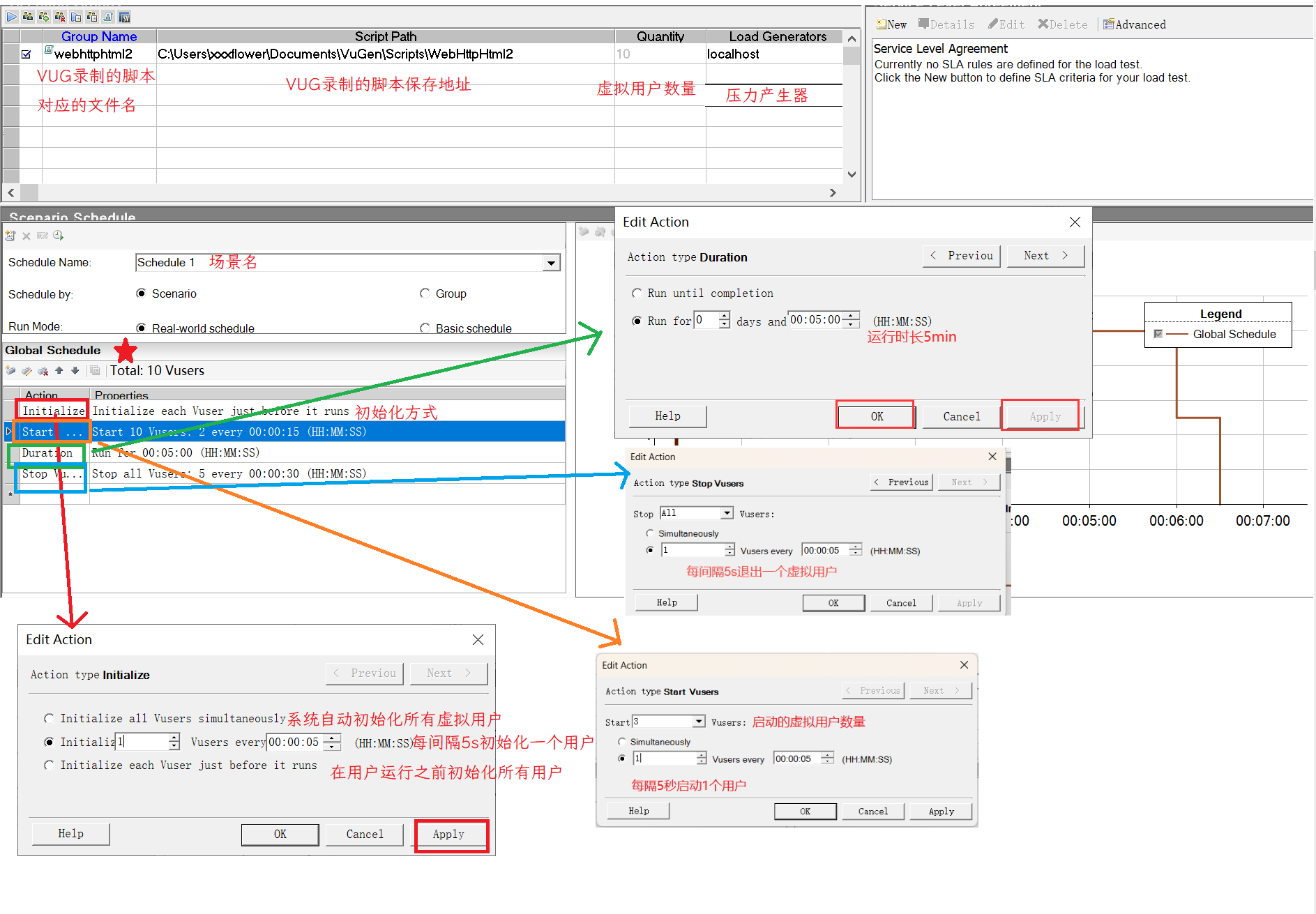Open the Service Virtualization SV icon
1316x914 pixels.
click(x=125, y=17)
